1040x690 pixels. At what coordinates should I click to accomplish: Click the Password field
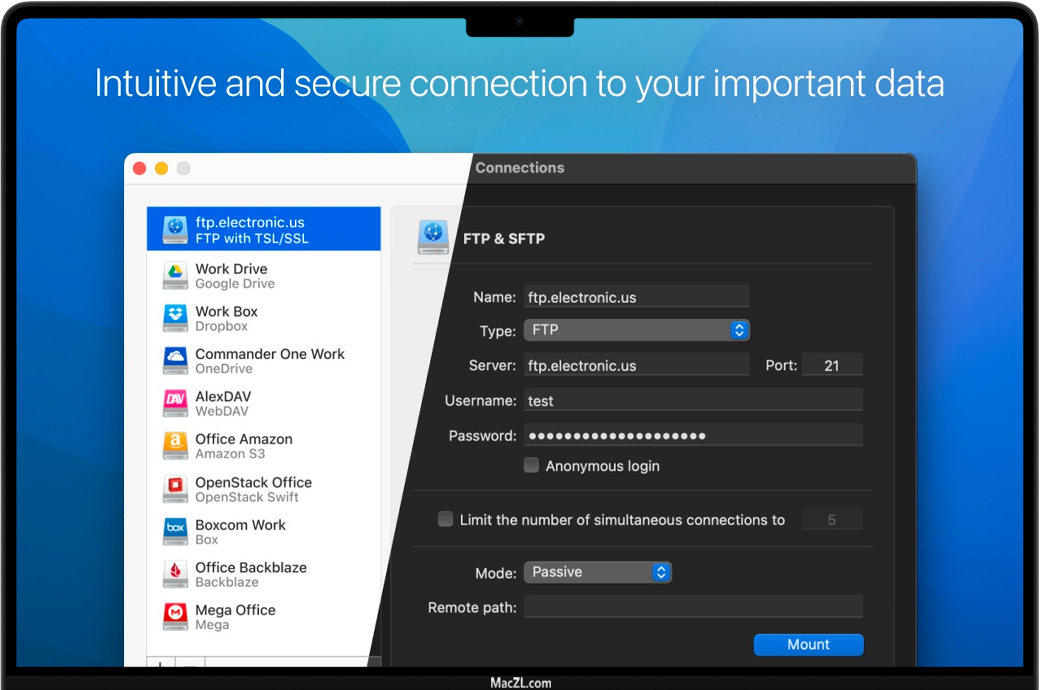(x=692, y=435)
